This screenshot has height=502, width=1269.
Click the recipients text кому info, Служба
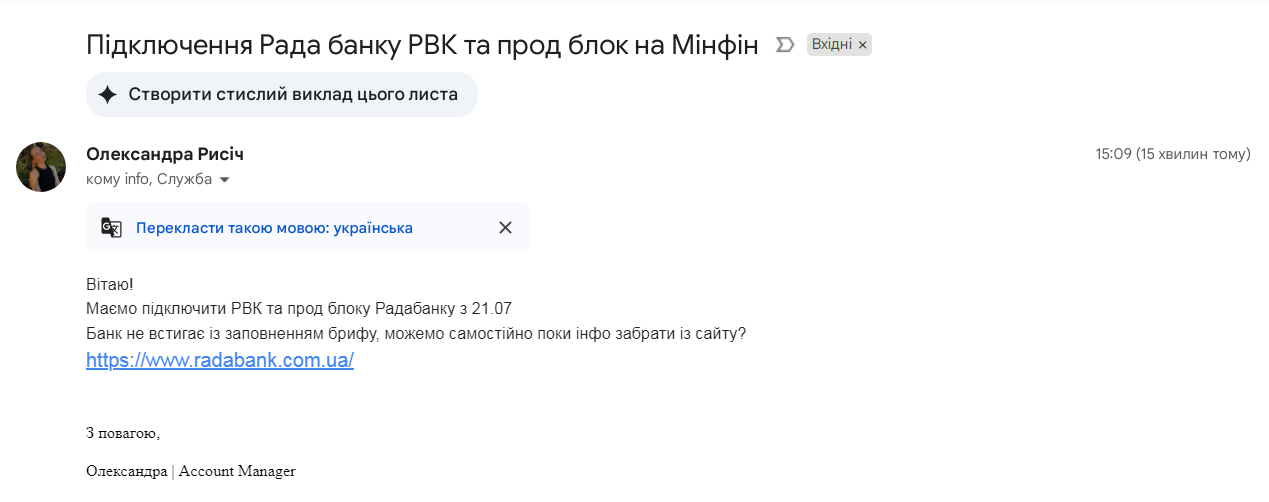point(150,180)
